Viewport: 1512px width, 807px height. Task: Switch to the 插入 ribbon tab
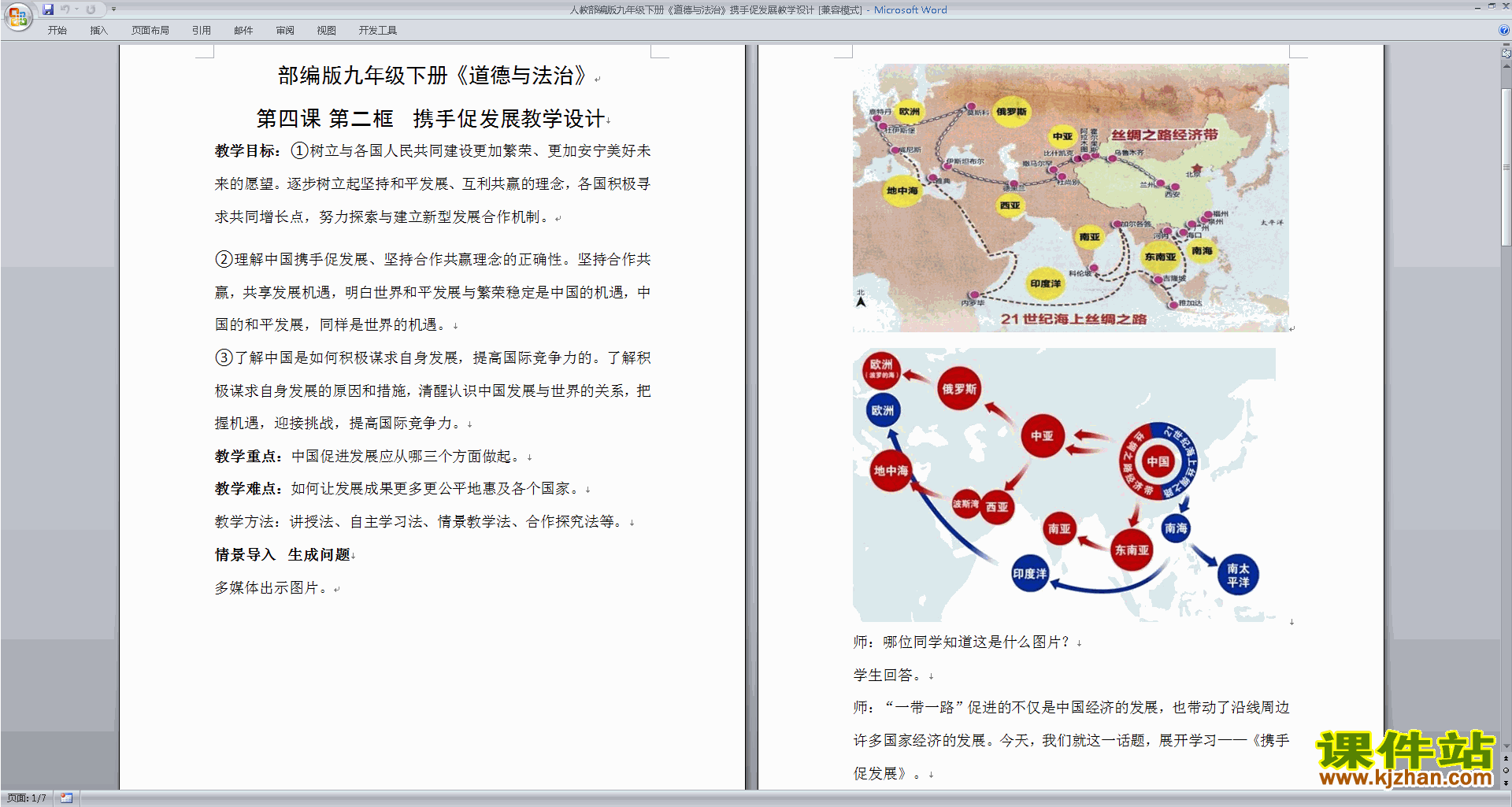click(x=98, y=31)
